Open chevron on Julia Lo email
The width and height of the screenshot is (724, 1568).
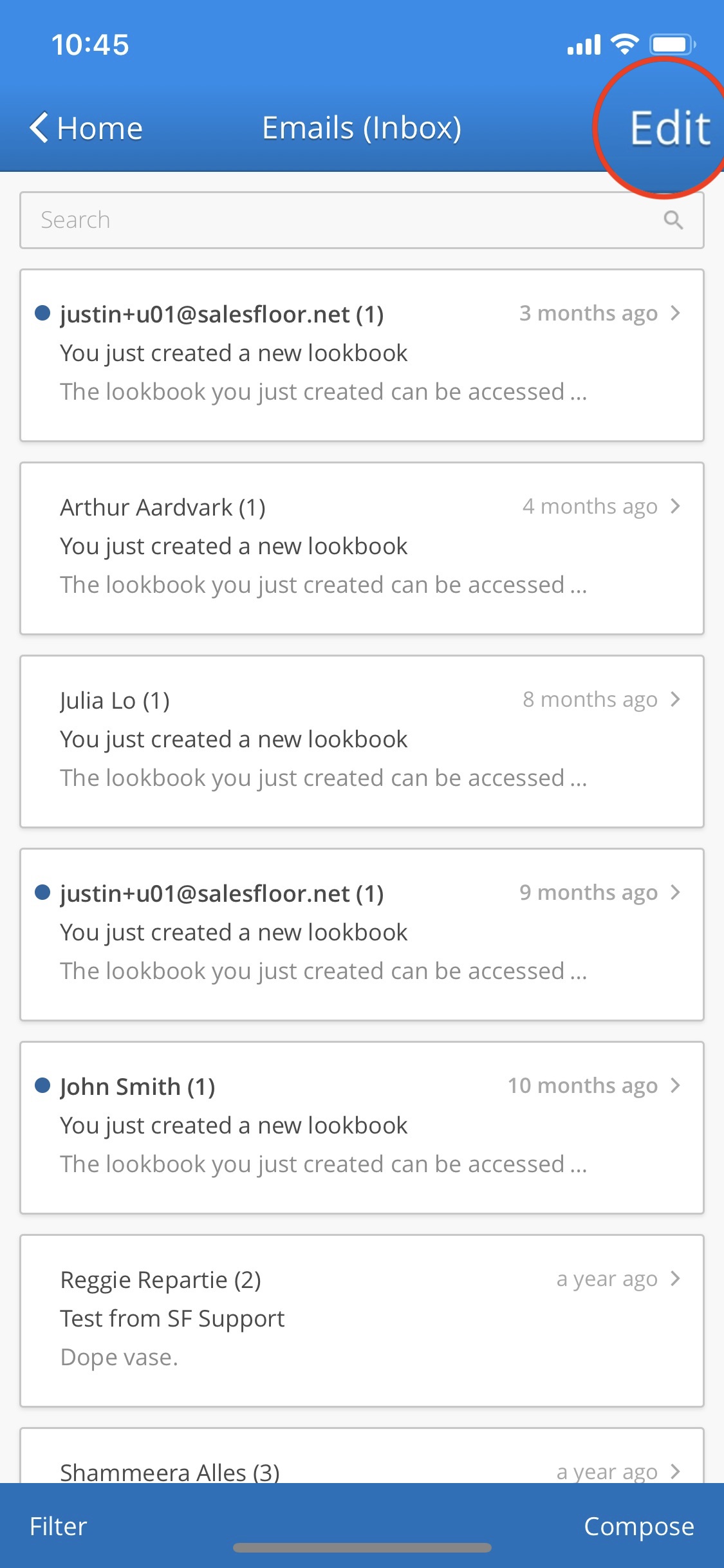675,700
